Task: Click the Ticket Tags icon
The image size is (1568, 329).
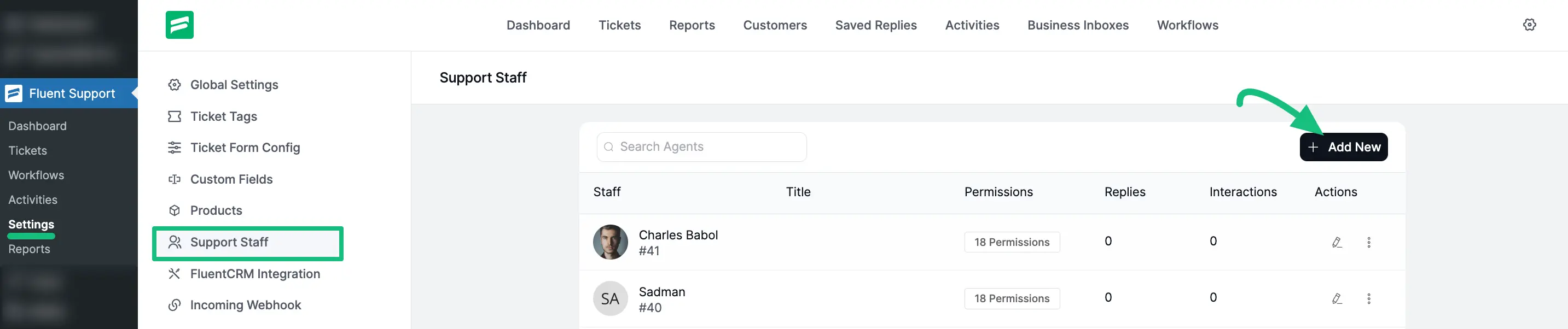Action: click(x=175, y=116)
